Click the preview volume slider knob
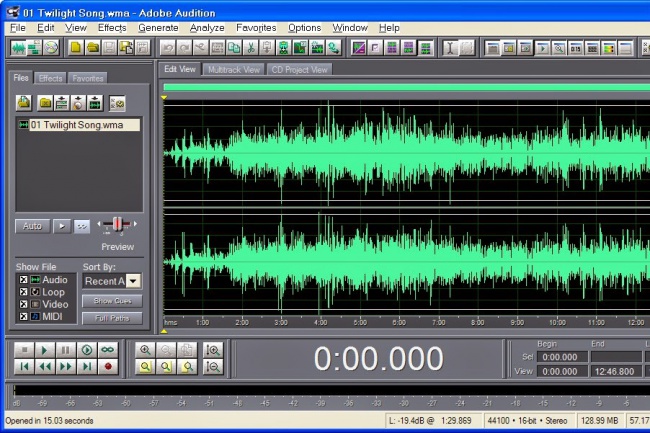 [x=118, y=224]
